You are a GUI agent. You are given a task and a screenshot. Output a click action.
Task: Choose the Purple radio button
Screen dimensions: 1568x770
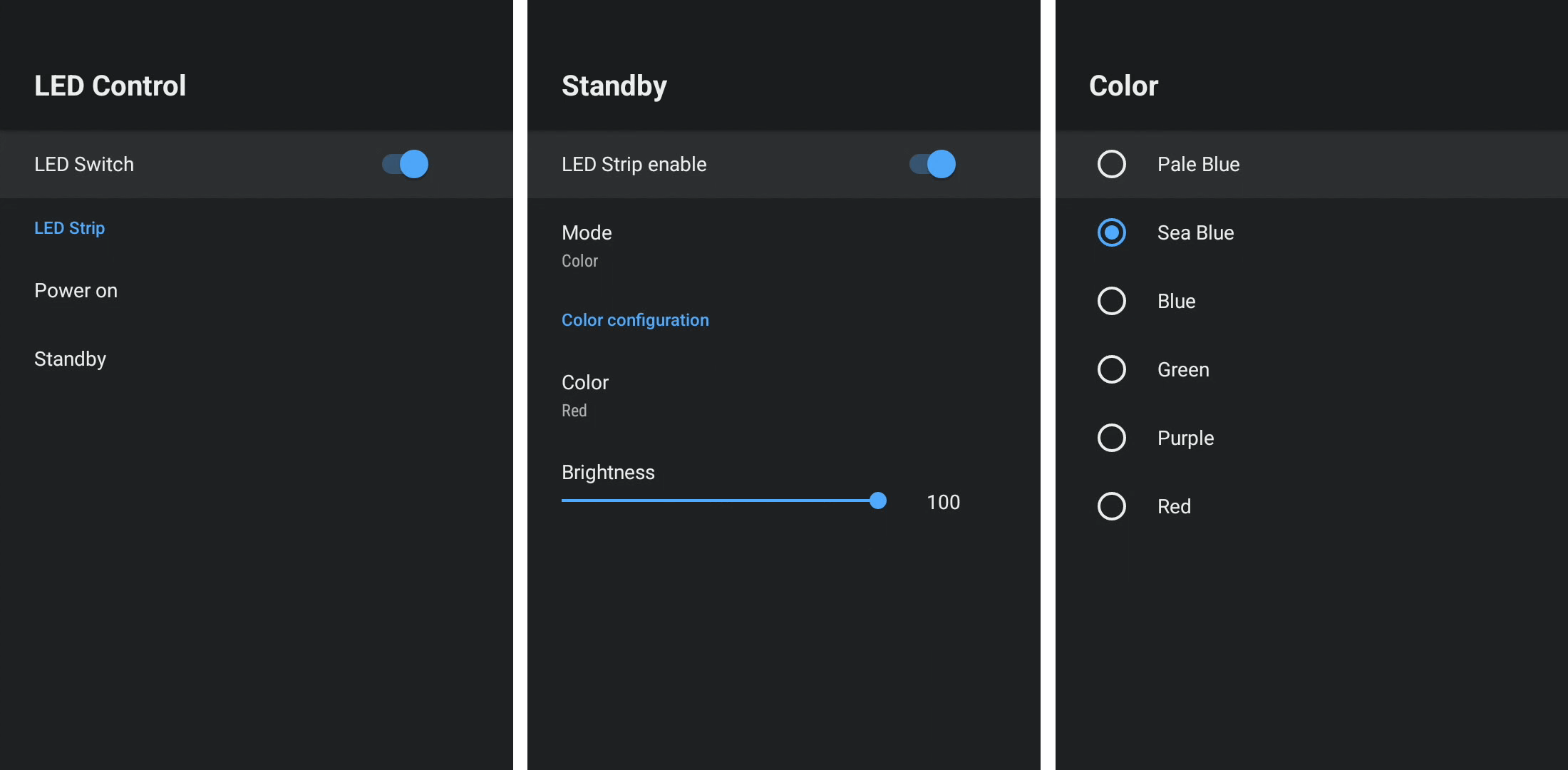point(1111,438)
